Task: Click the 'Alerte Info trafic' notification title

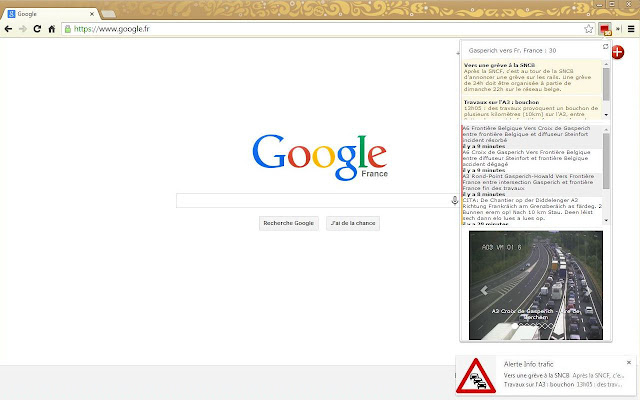Action: (x=528, y=364)
